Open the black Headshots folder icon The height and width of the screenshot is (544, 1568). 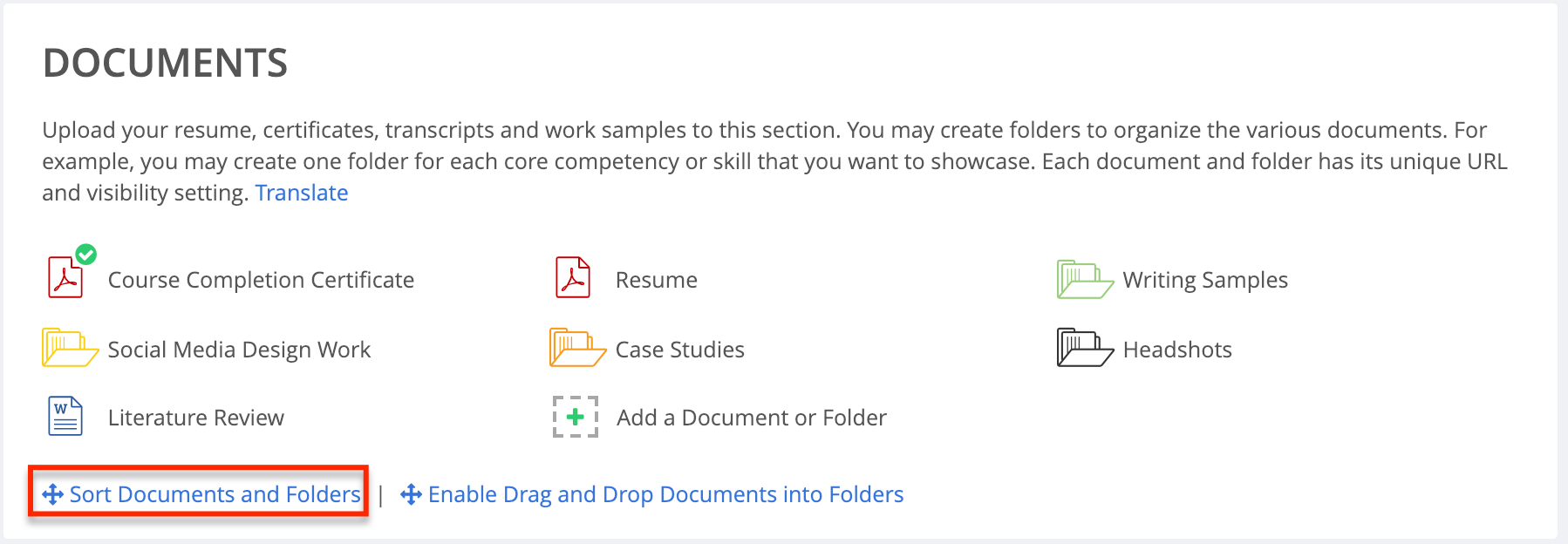coord(1085,348)
